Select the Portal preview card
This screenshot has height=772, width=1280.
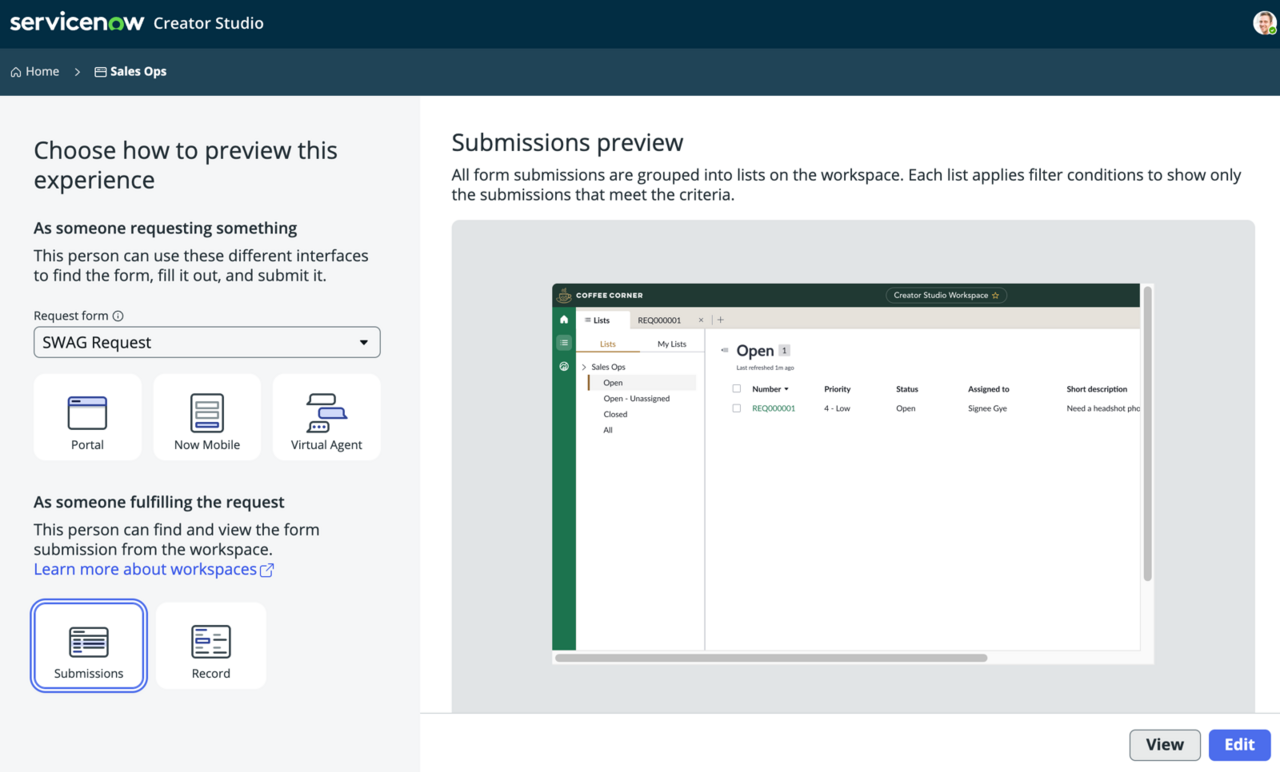(87, 417)
